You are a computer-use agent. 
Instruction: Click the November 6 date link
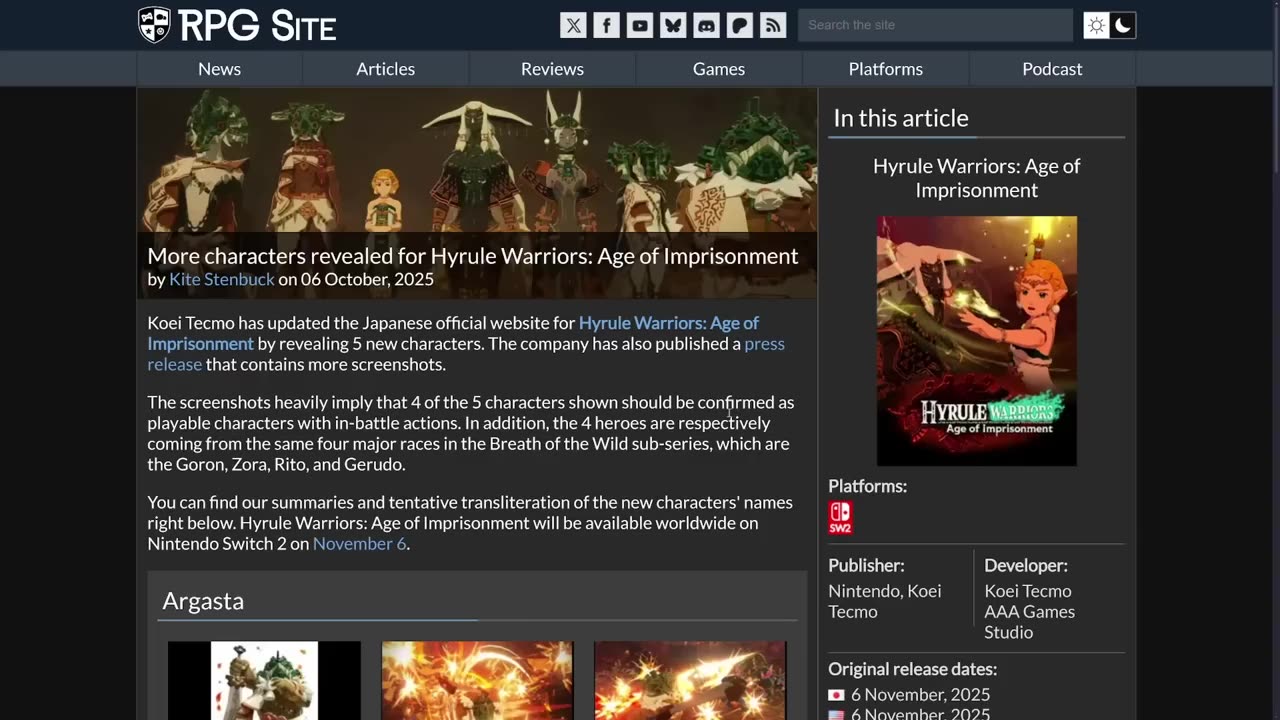click(x=359, y=544)
